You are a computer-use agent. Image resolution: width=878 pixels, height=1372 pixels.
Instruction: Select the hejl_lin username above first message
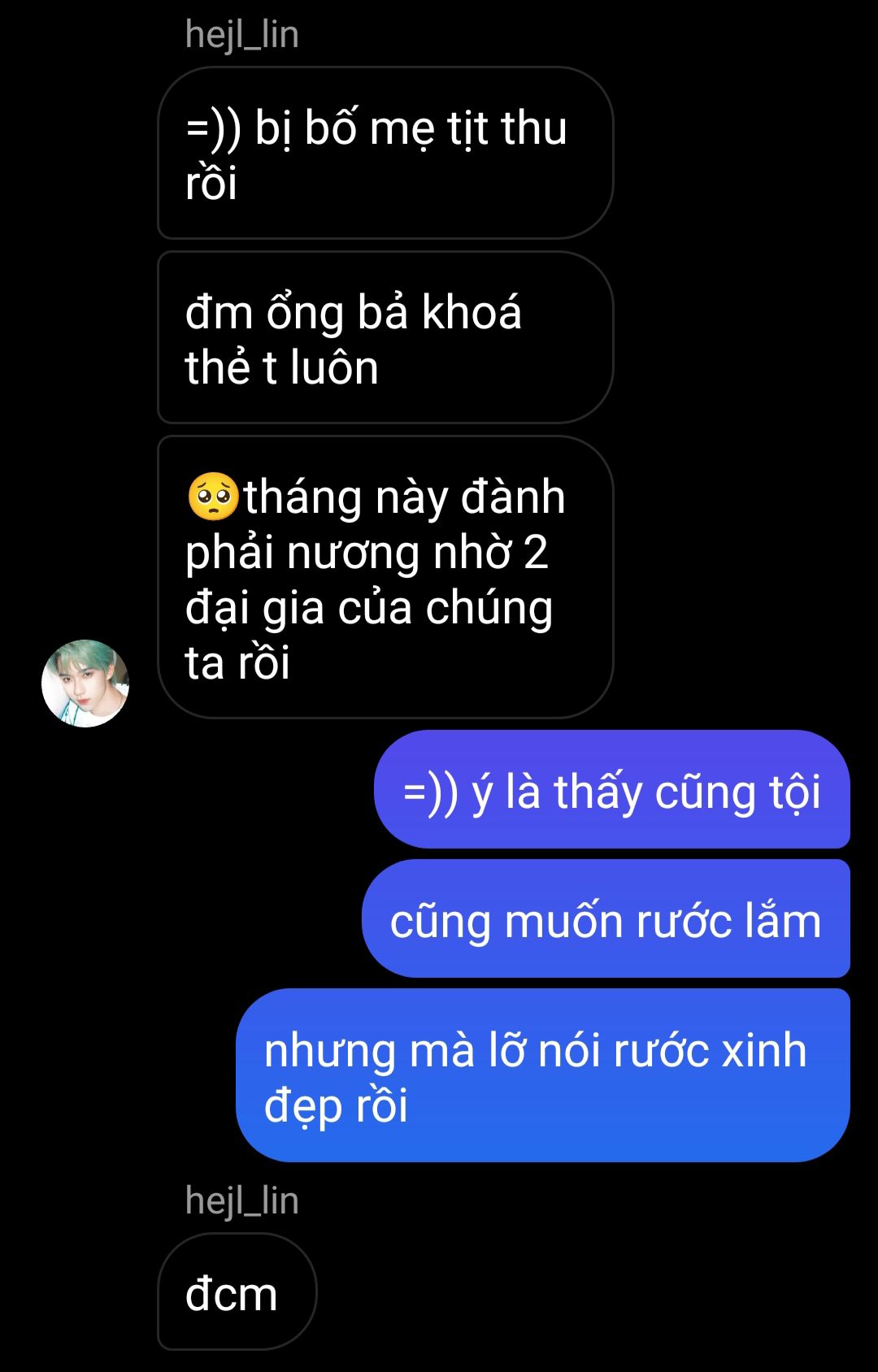point(242,35)
